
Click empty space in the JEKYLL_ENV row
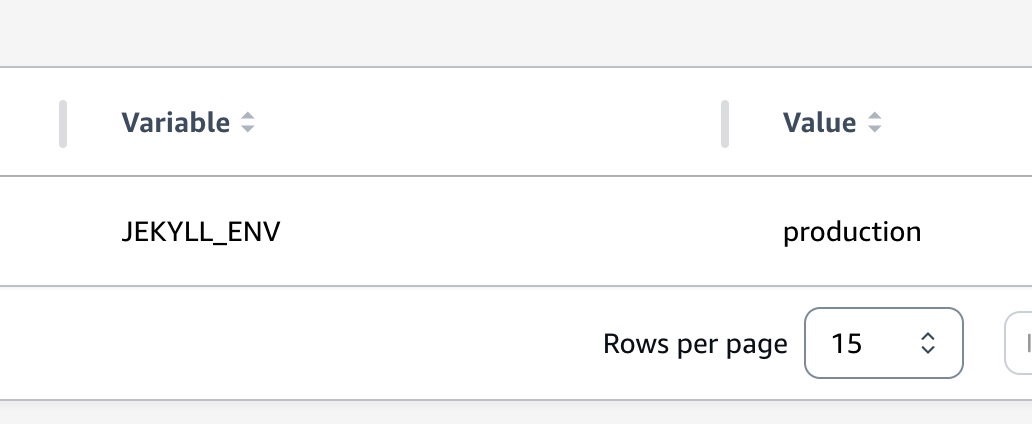click(500, 232)
